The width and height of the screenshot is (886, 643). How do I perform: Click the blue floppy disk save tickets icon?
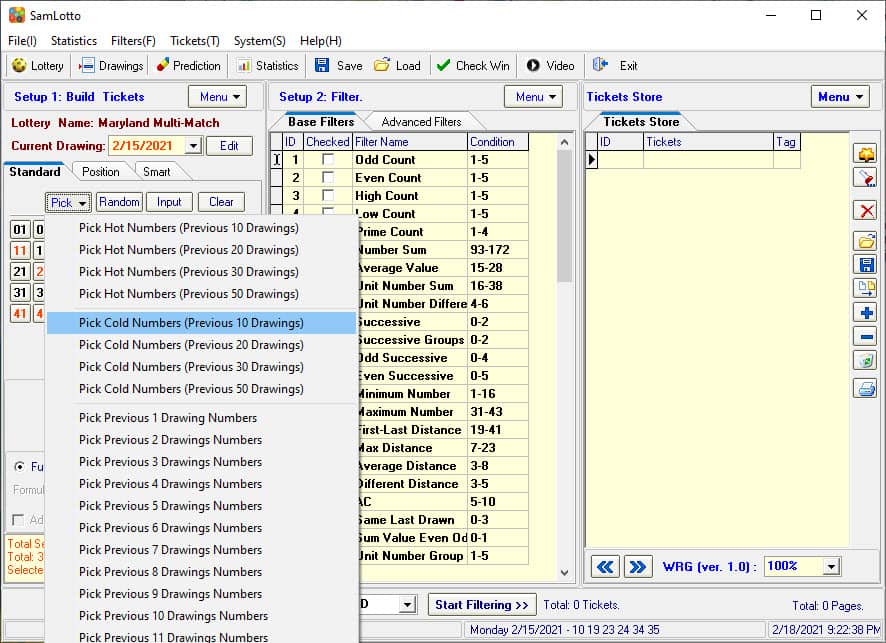(x=865, y=265)
